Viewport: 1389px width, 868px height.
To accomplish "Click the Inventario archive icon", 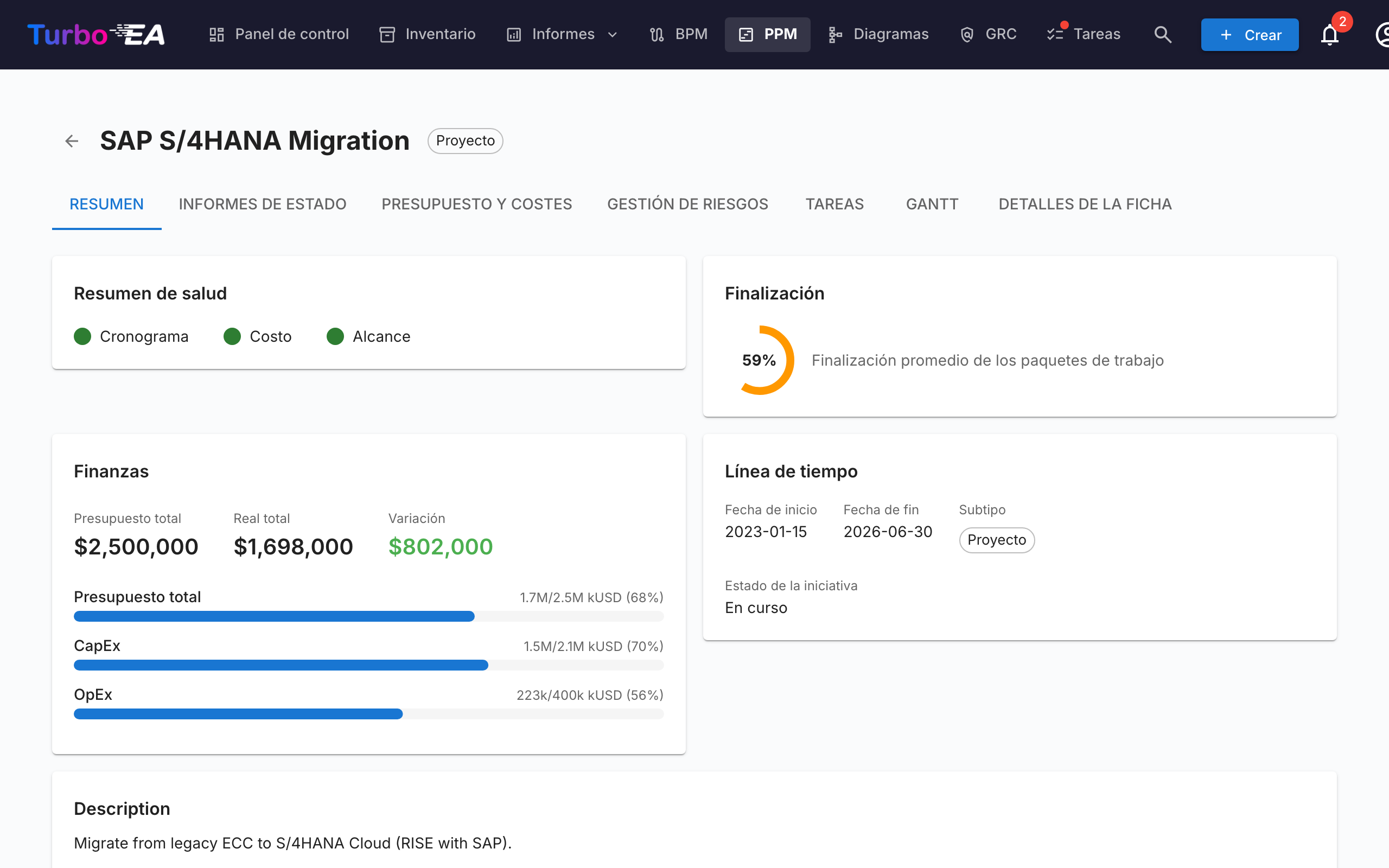I will pos(387,34).
